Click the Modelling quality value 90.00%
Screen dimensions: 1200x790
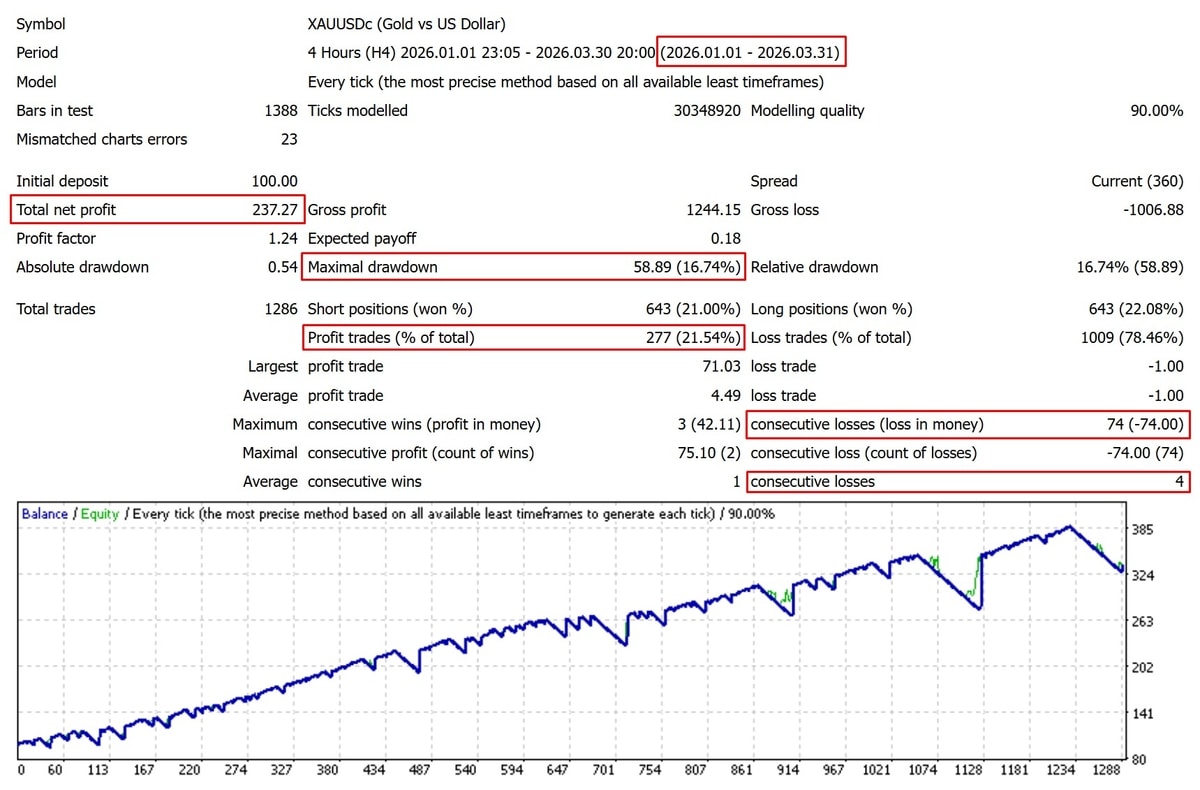click(1156, 111)
